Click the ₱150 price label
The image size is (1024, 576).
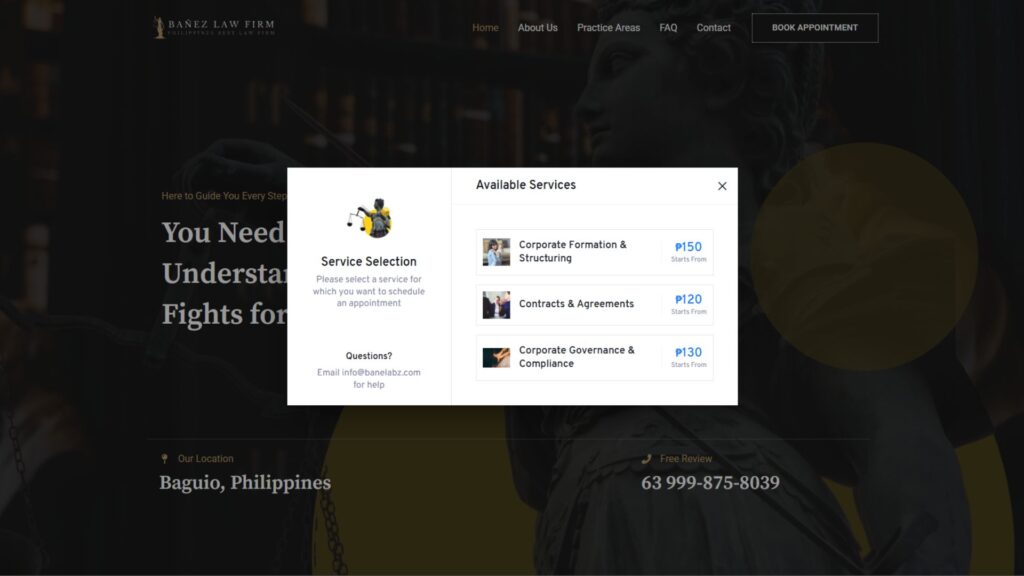[688, 247]
